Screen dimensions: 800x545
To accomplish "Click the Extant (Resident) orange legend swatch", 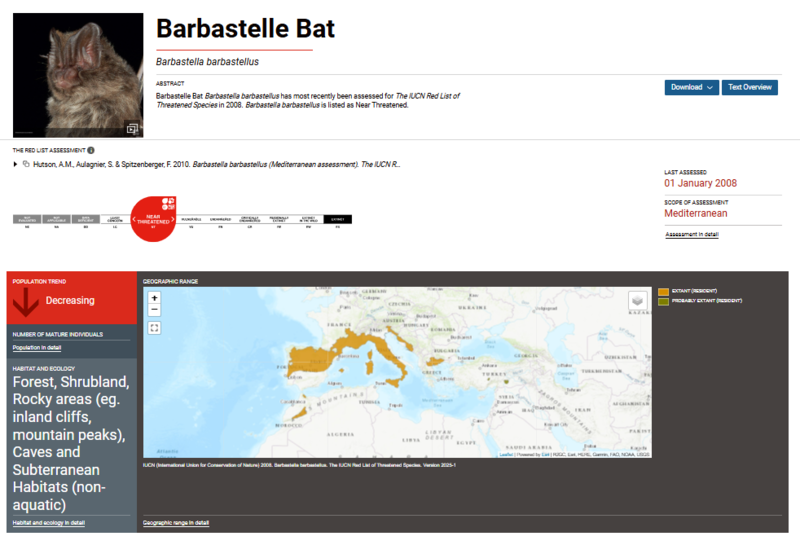I will click(x=663, y=291).
